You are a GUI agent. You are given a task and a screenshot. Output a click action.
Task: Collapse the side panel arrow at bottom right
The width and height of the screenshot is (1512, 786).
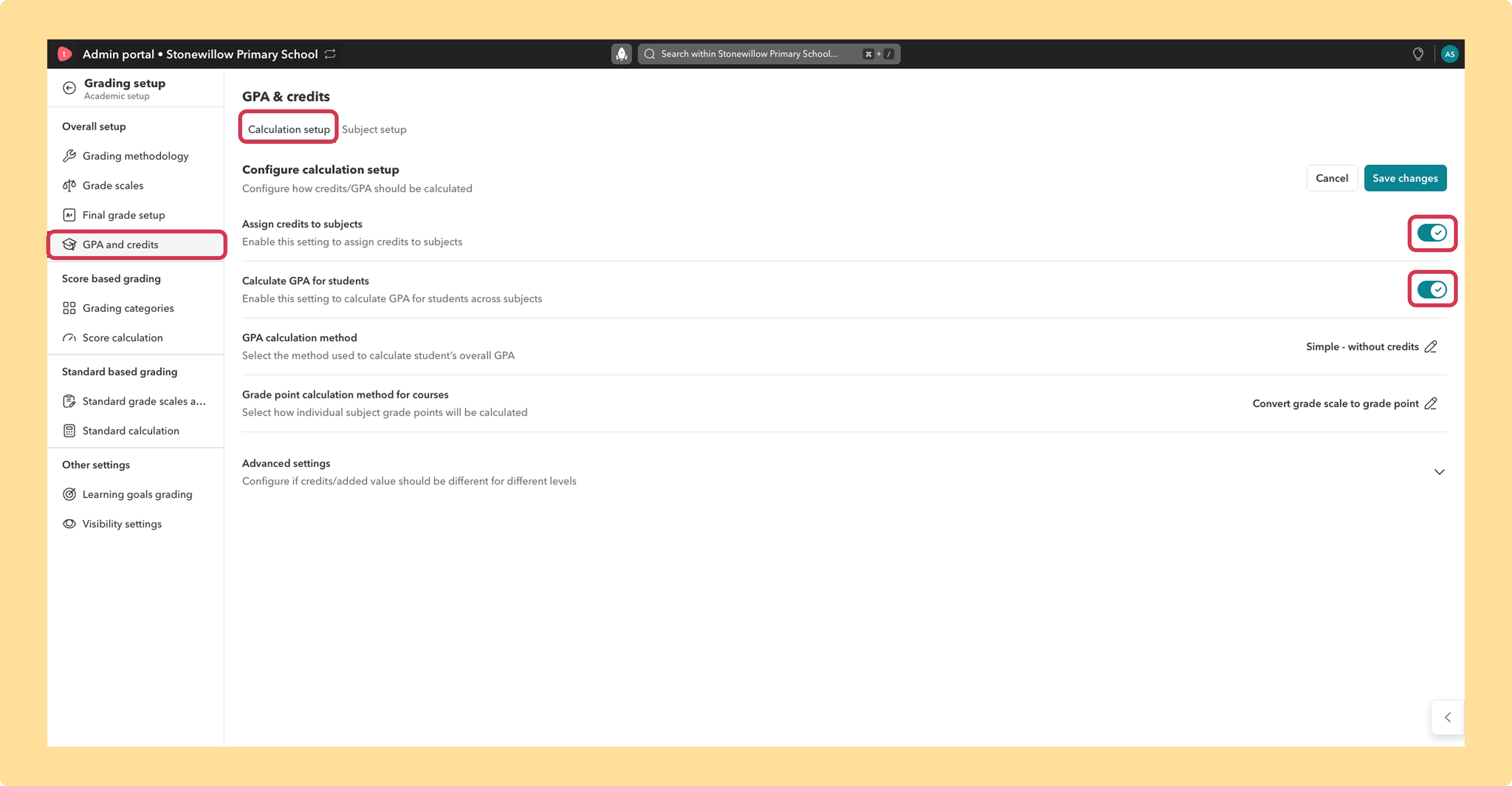(1448, 717)
